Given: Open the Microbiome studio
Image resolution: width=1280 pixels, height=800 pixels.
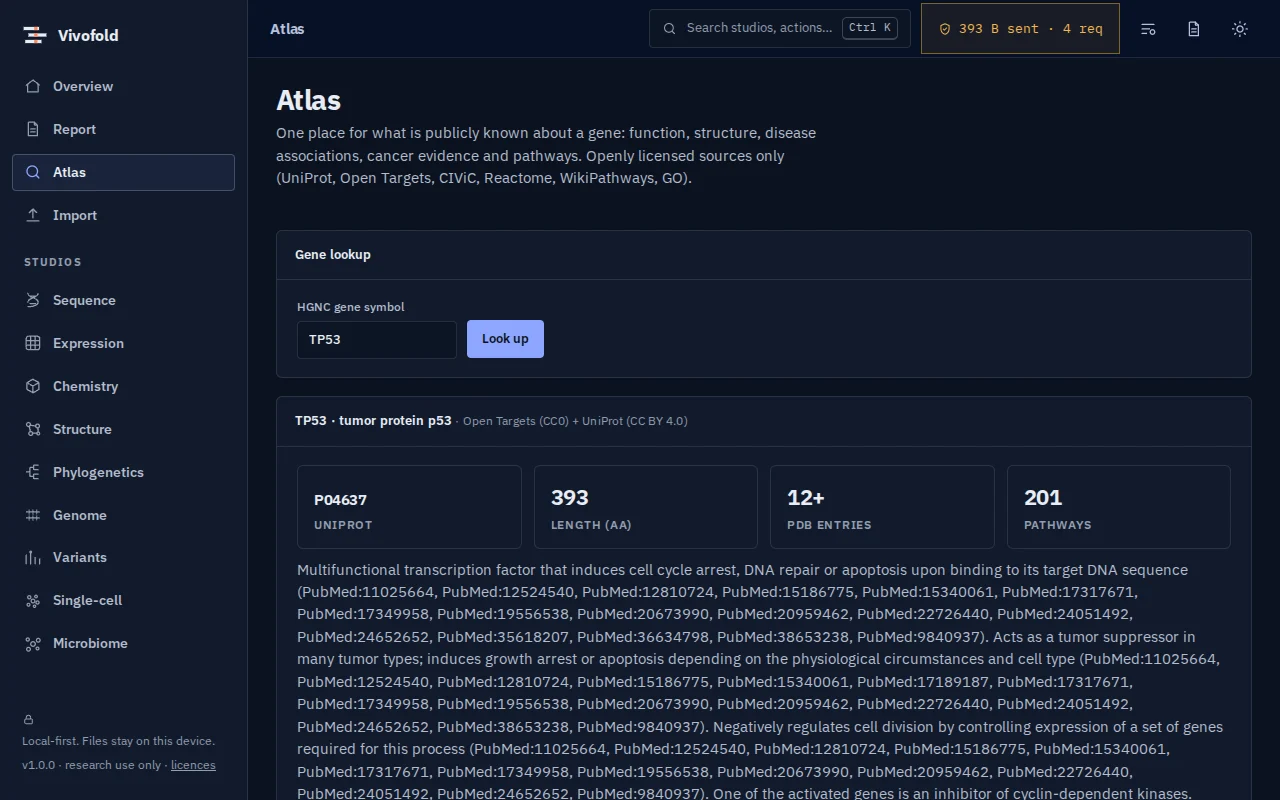Looking at the screenshot, I should point(124,643).
